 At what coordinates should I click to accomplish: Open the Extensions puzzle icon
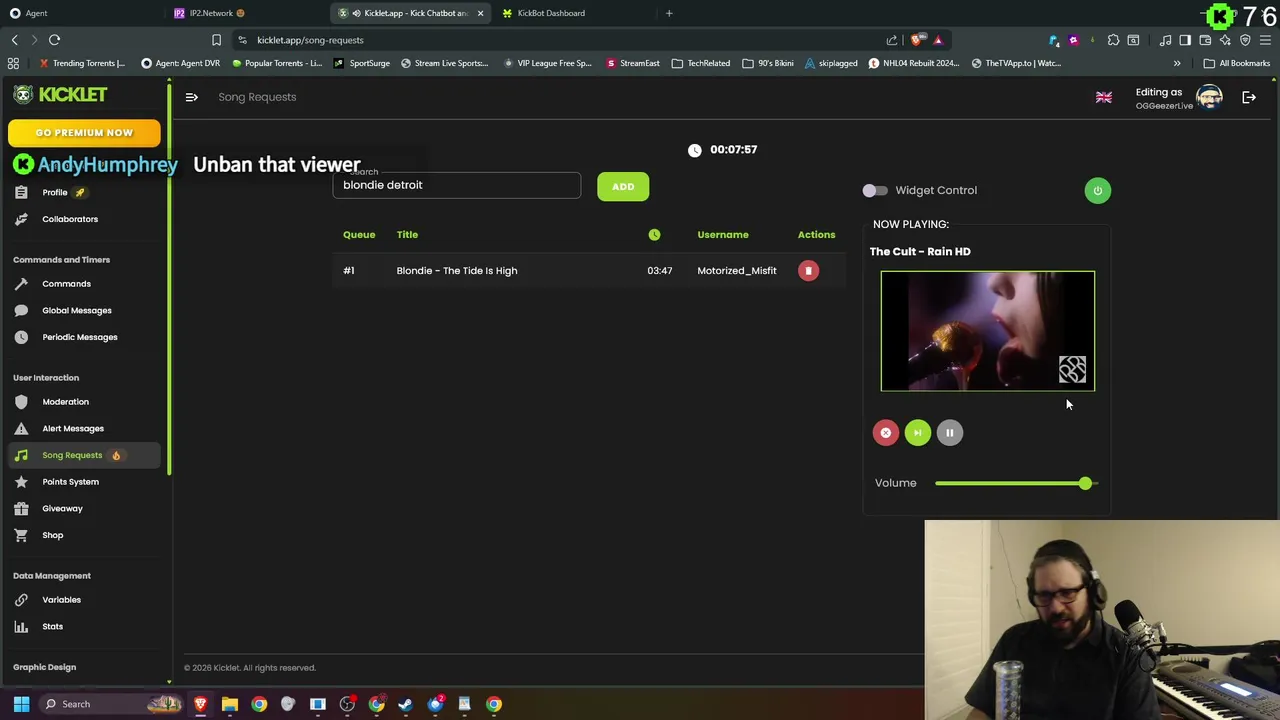(1113, 40)
